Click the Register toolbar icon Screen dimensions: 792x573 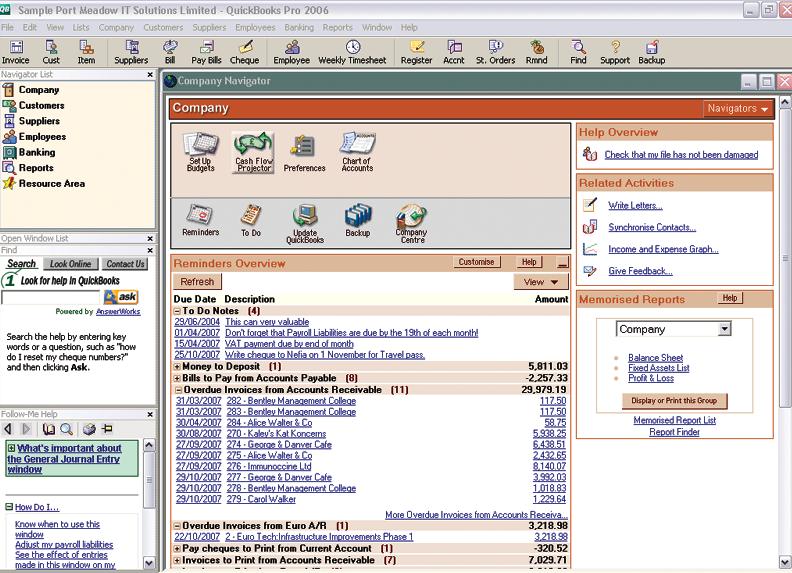point(416,53)
